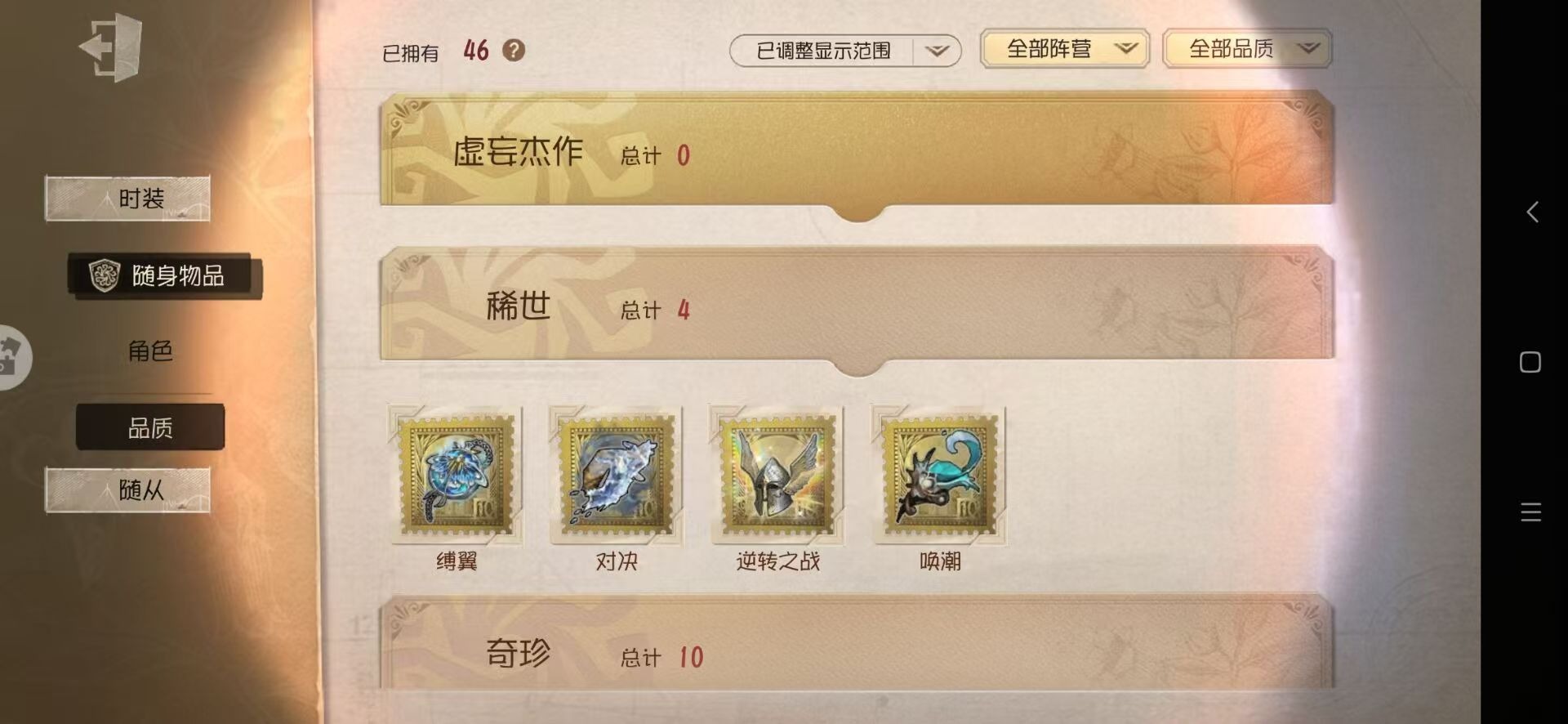1568x724 pixels.
Task: Expand the 奇珍 category banner
Action: [857, 647]
